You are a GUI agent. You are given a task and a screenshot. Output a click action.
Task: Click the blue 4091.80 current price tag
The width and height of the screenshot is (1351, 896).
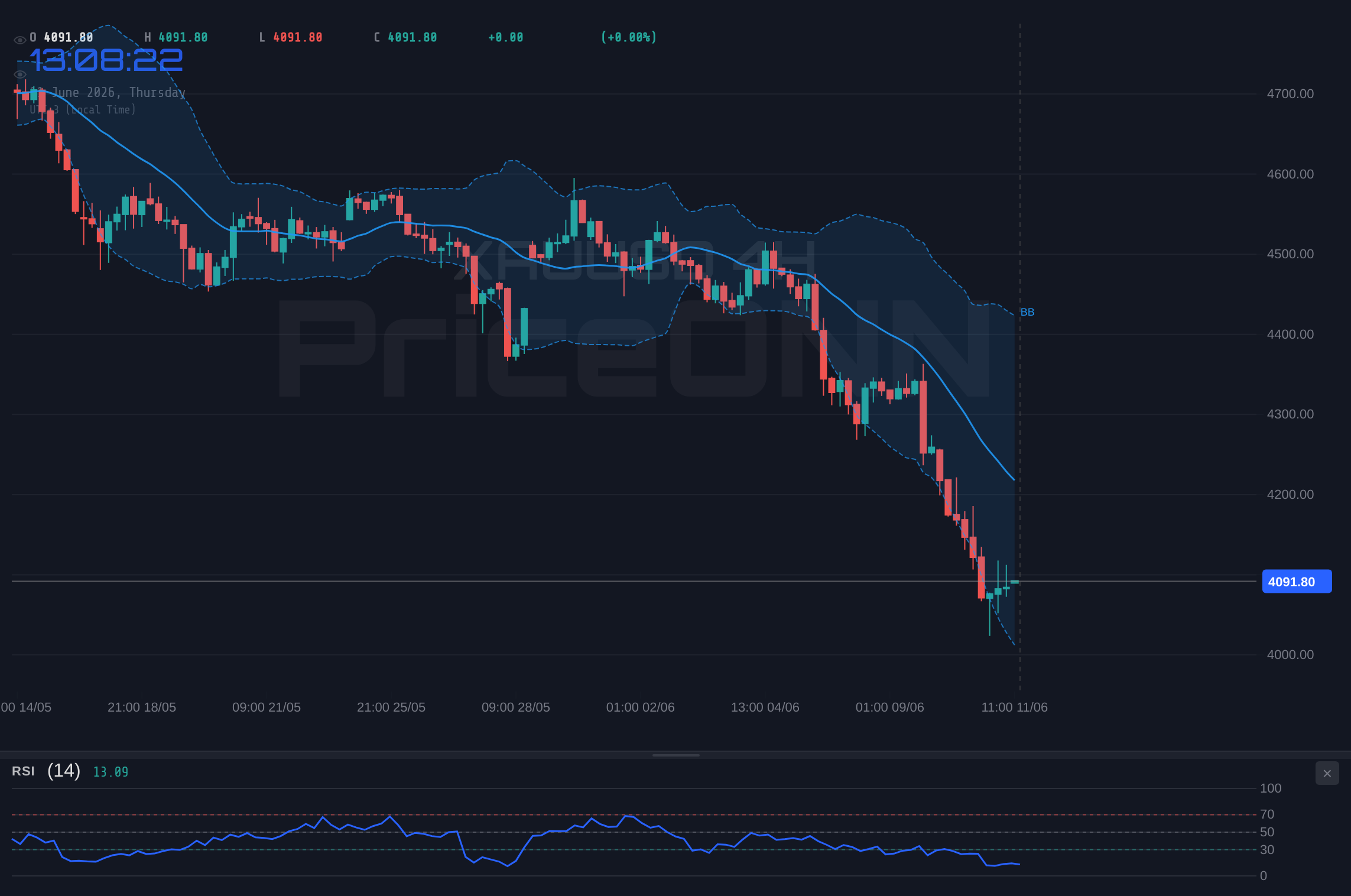1297,582
